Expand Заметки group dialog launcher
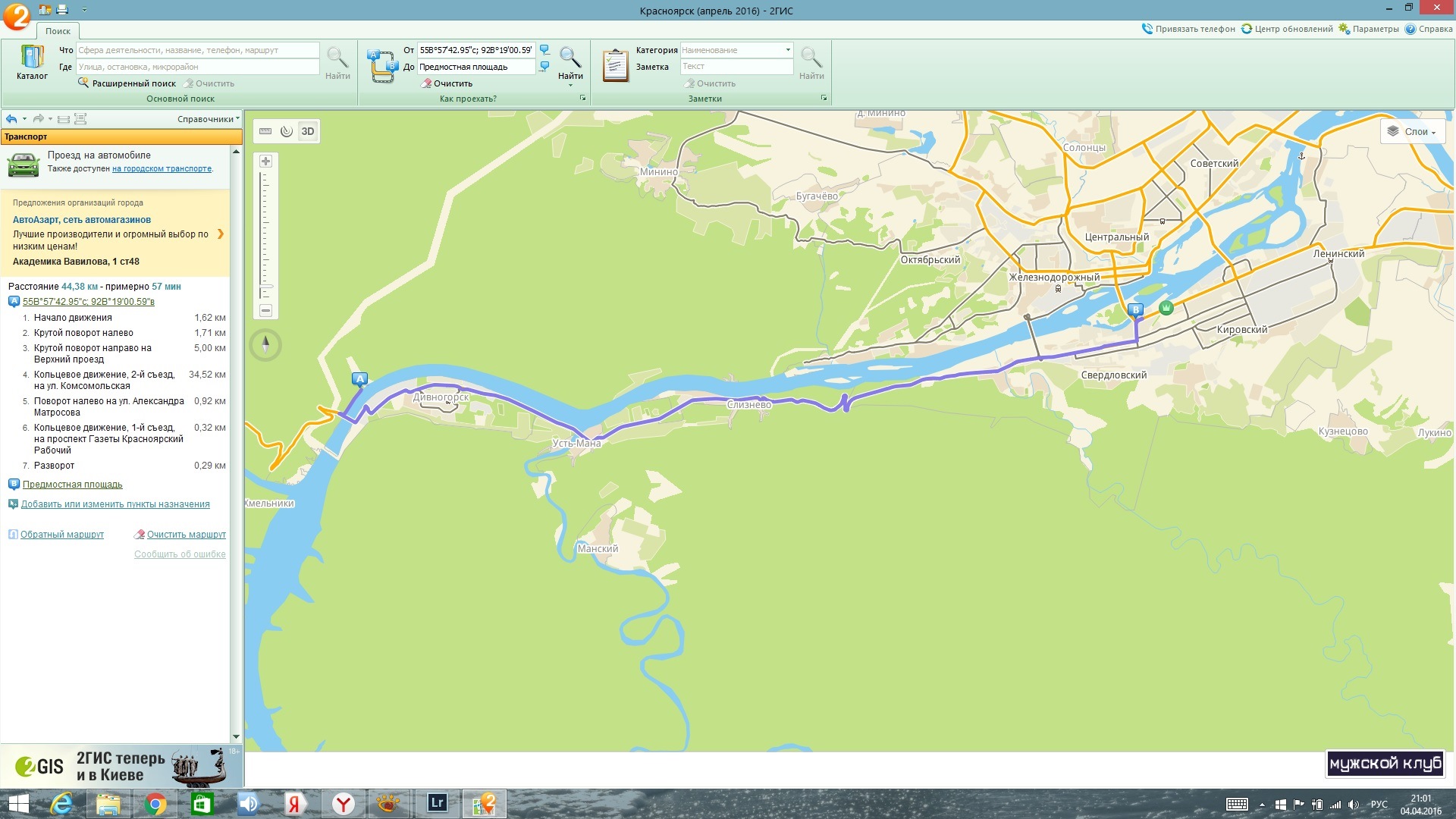 pyautogui.click(x=824, y=99)
